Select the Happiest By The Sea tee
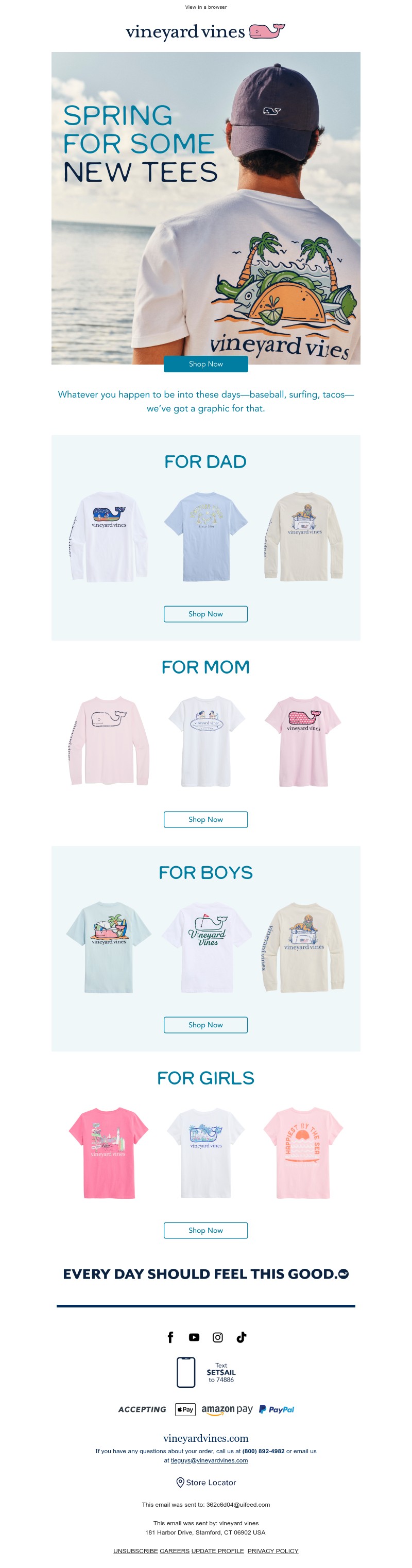412x1568 pixels. click(303, 1153)
